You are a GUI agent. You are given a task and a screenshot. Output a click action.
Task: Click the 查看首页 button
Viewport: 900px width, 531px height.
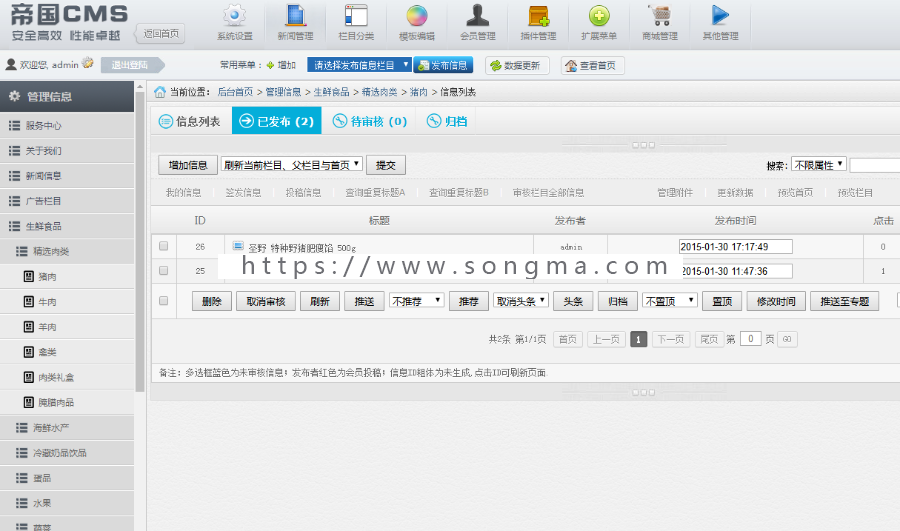(x=592, y=65)
